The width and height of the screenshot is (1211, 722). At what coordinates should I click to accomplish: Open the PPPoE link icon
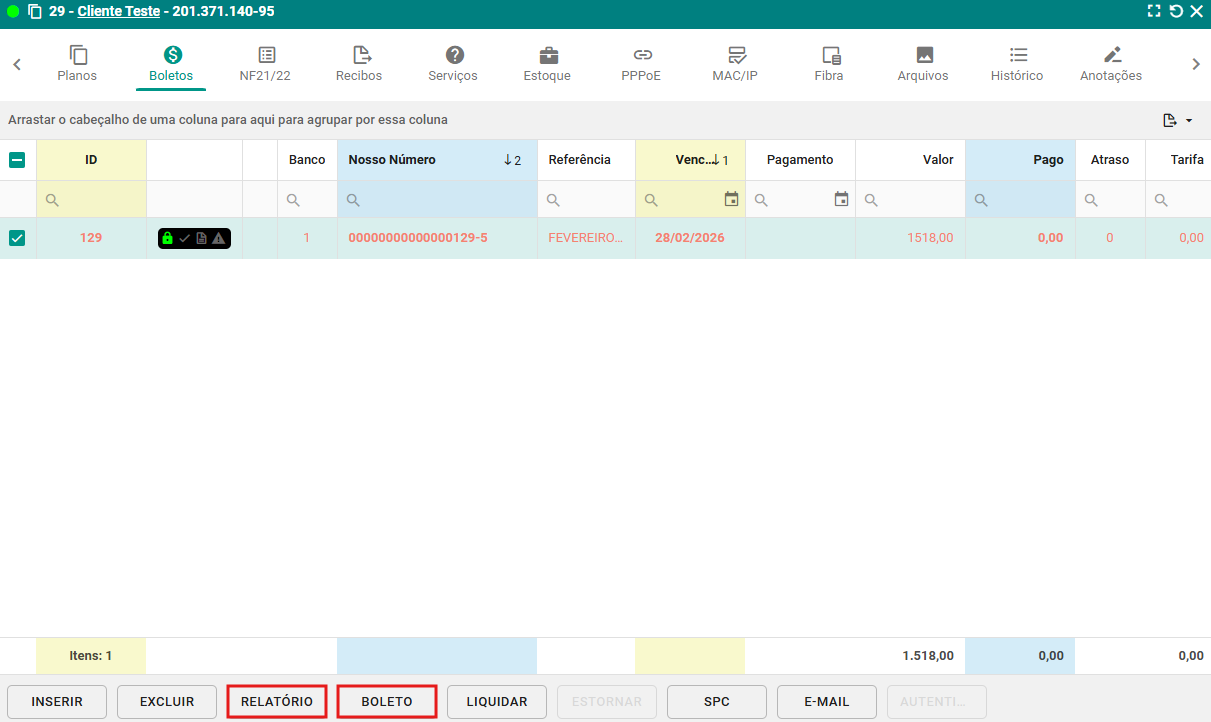coord(642,55)
